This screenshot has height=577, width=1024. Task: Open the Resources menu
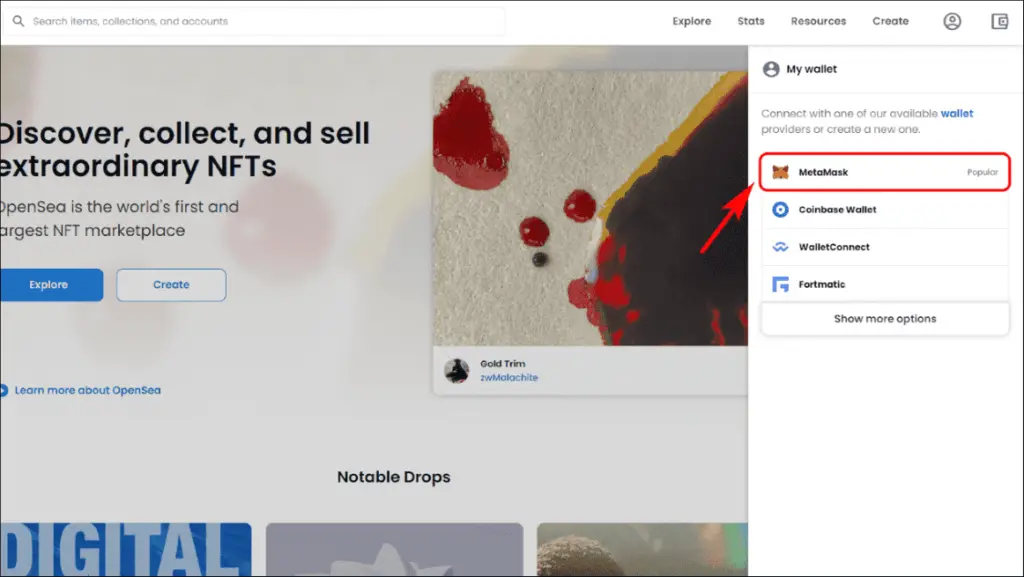(818, 22)
